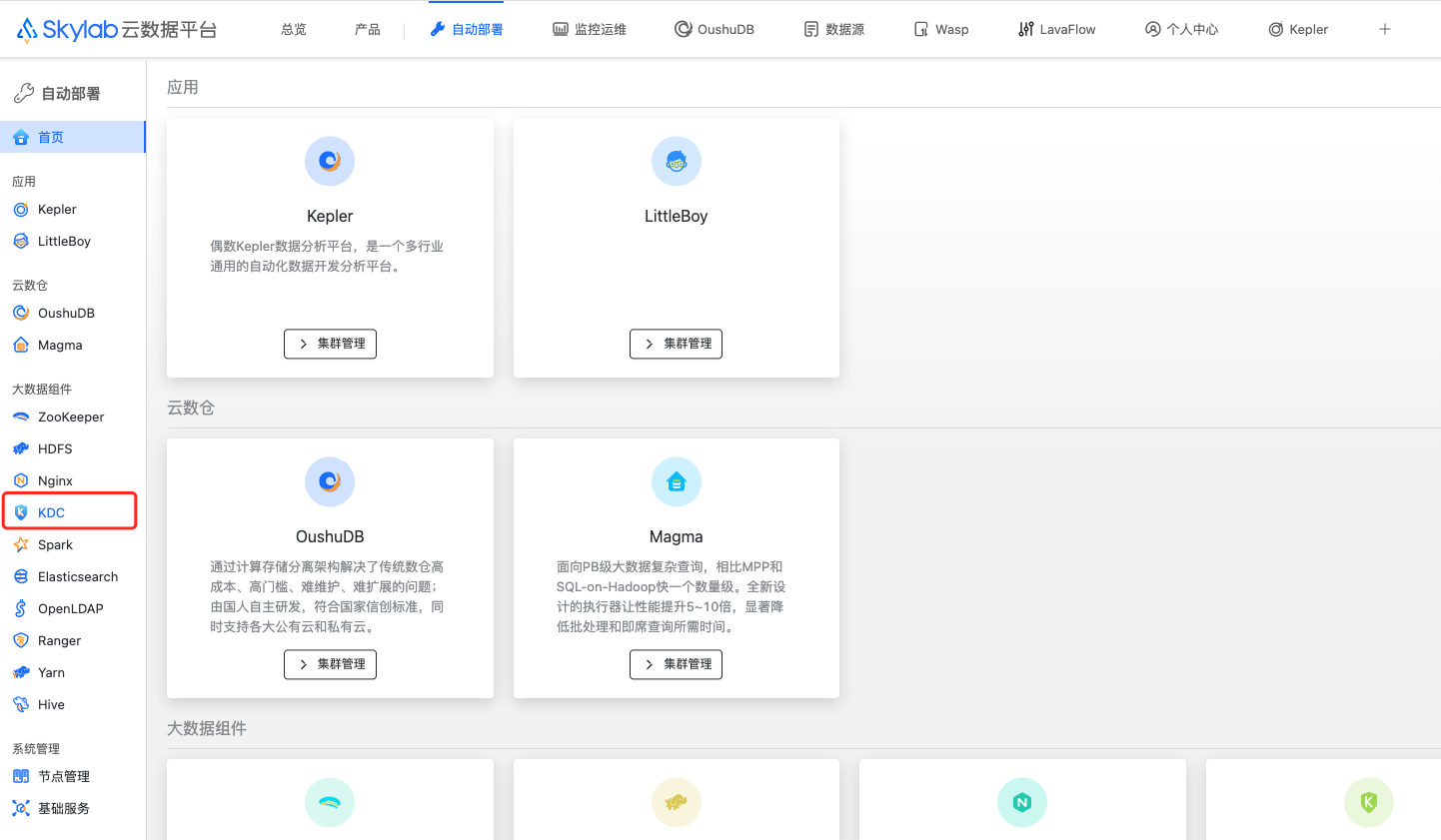Open 集群管理 on the OushuDB card
This screenshot has width=1441, height=840.
coord(330,664)
